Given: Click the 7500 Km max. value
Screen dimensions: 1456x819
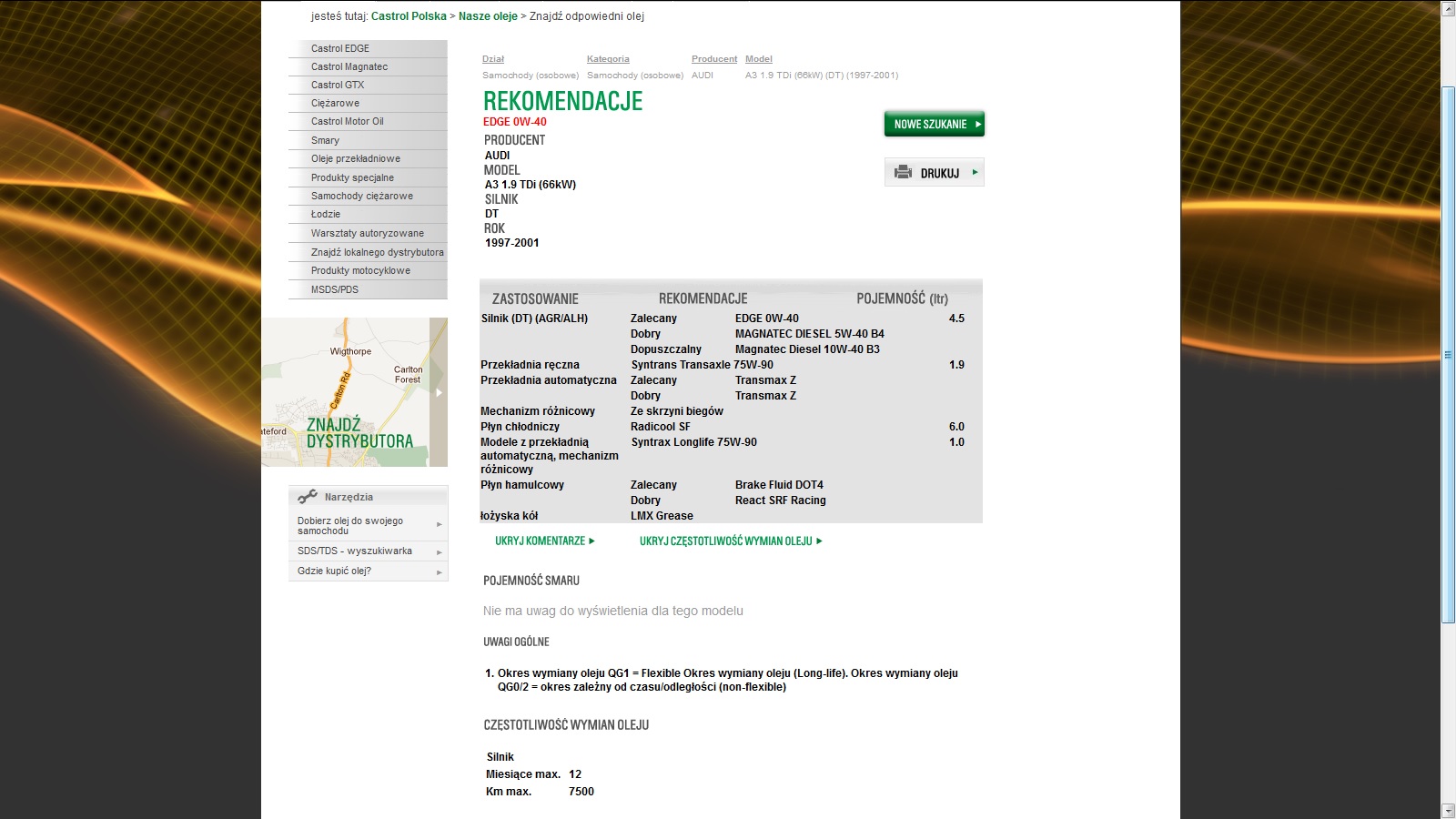Looking at the screenshot, I should (581, 792).
